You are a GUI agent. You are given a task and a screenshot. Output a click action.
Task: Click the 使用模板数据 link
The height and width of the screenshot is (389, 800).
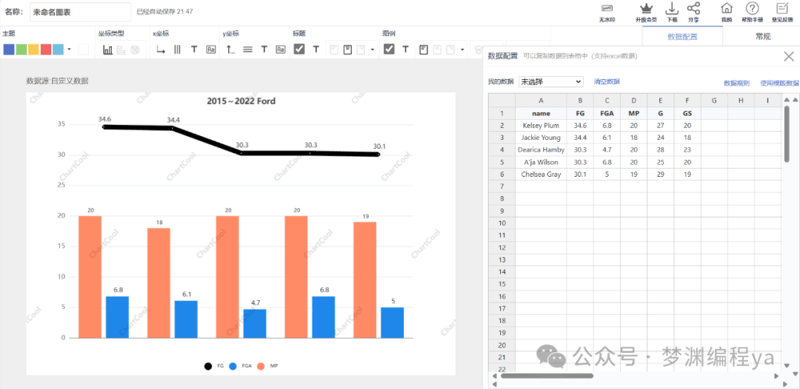click(x=779, y=83)
